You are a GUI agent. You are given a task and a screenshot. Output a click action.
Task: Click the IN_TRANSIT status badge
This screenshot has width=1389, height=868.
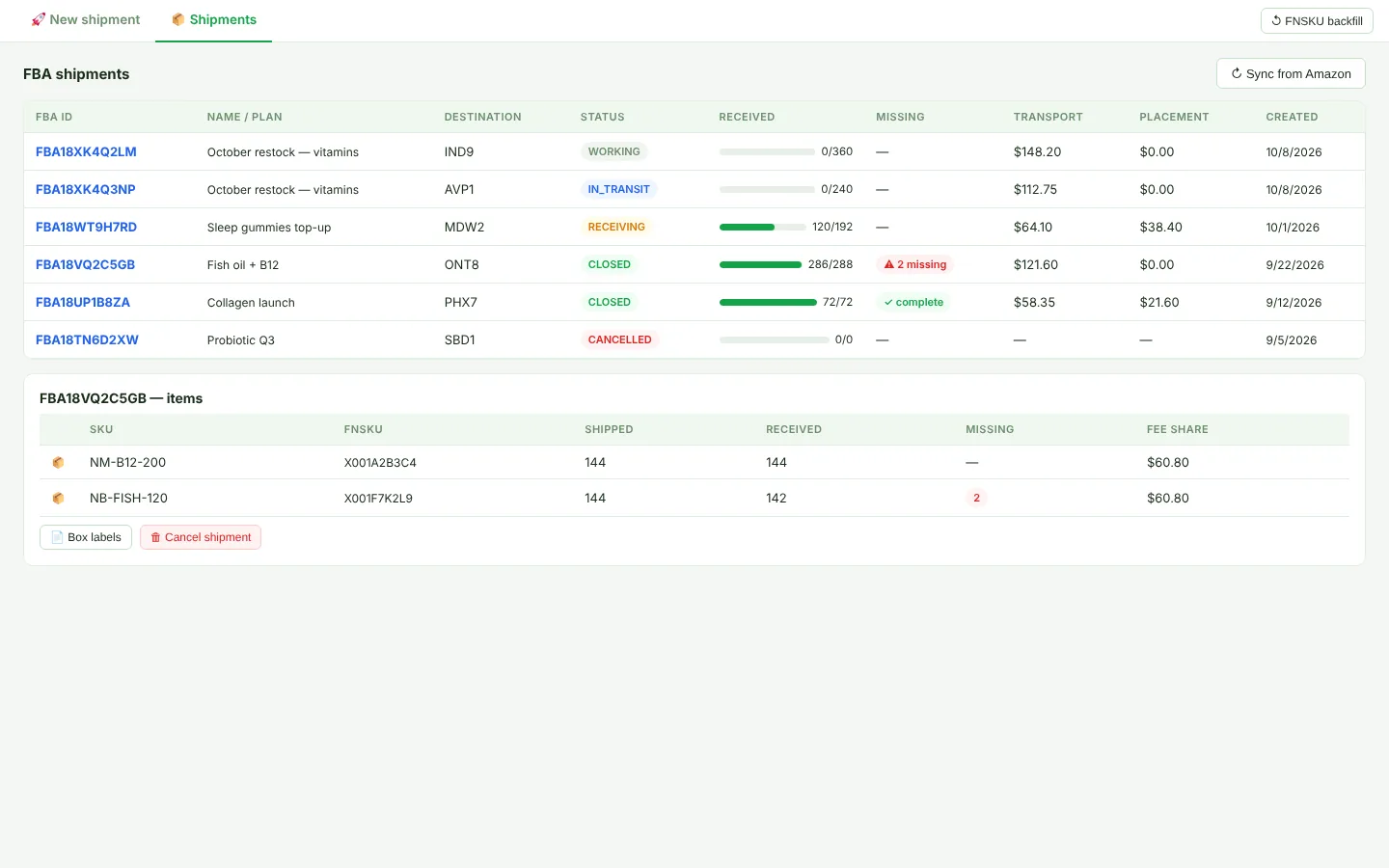[618, 189]
